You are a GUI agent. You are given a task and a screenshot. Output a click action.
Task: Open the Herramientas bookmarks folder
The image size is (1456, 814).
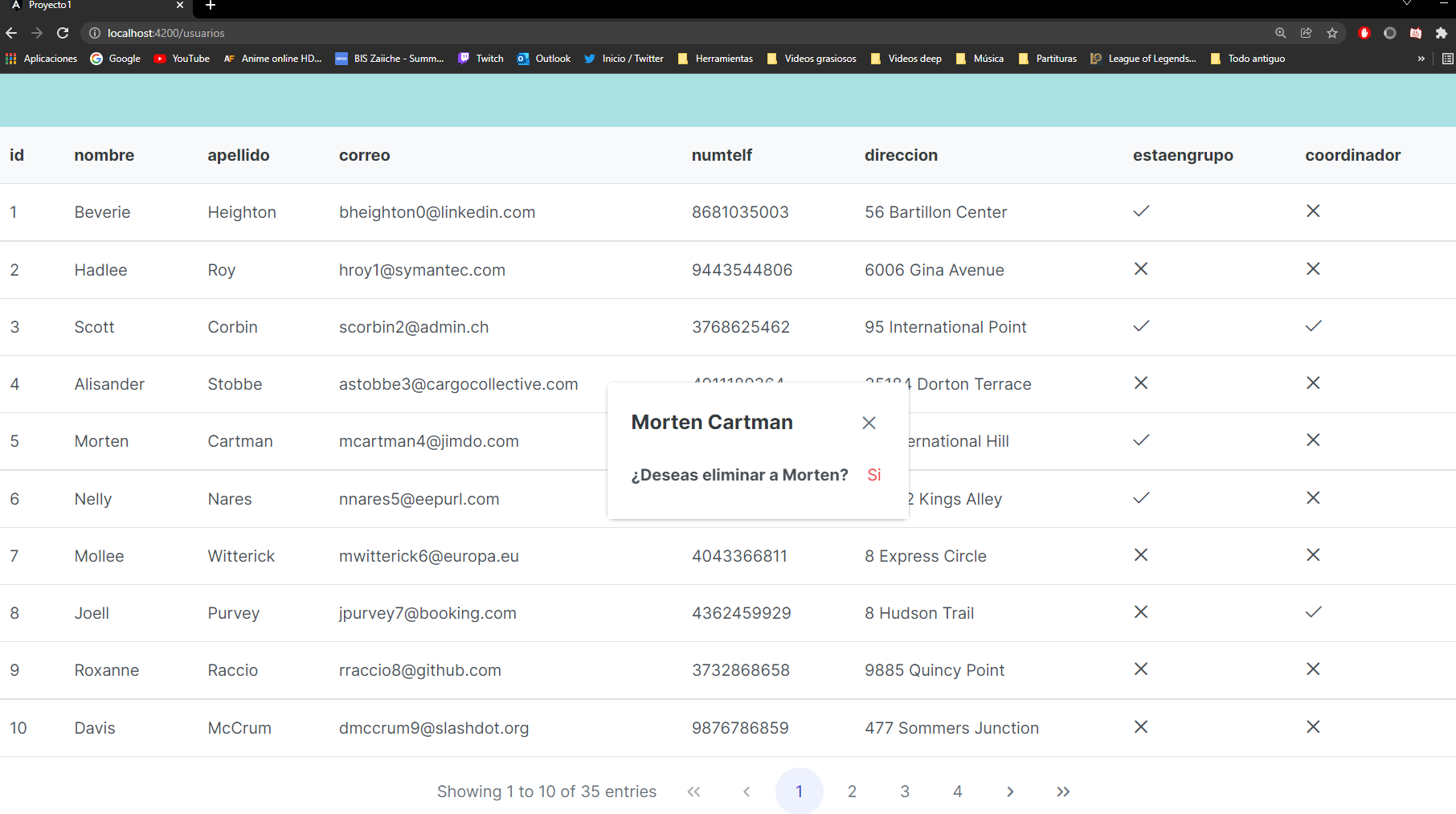click(714, 58)
